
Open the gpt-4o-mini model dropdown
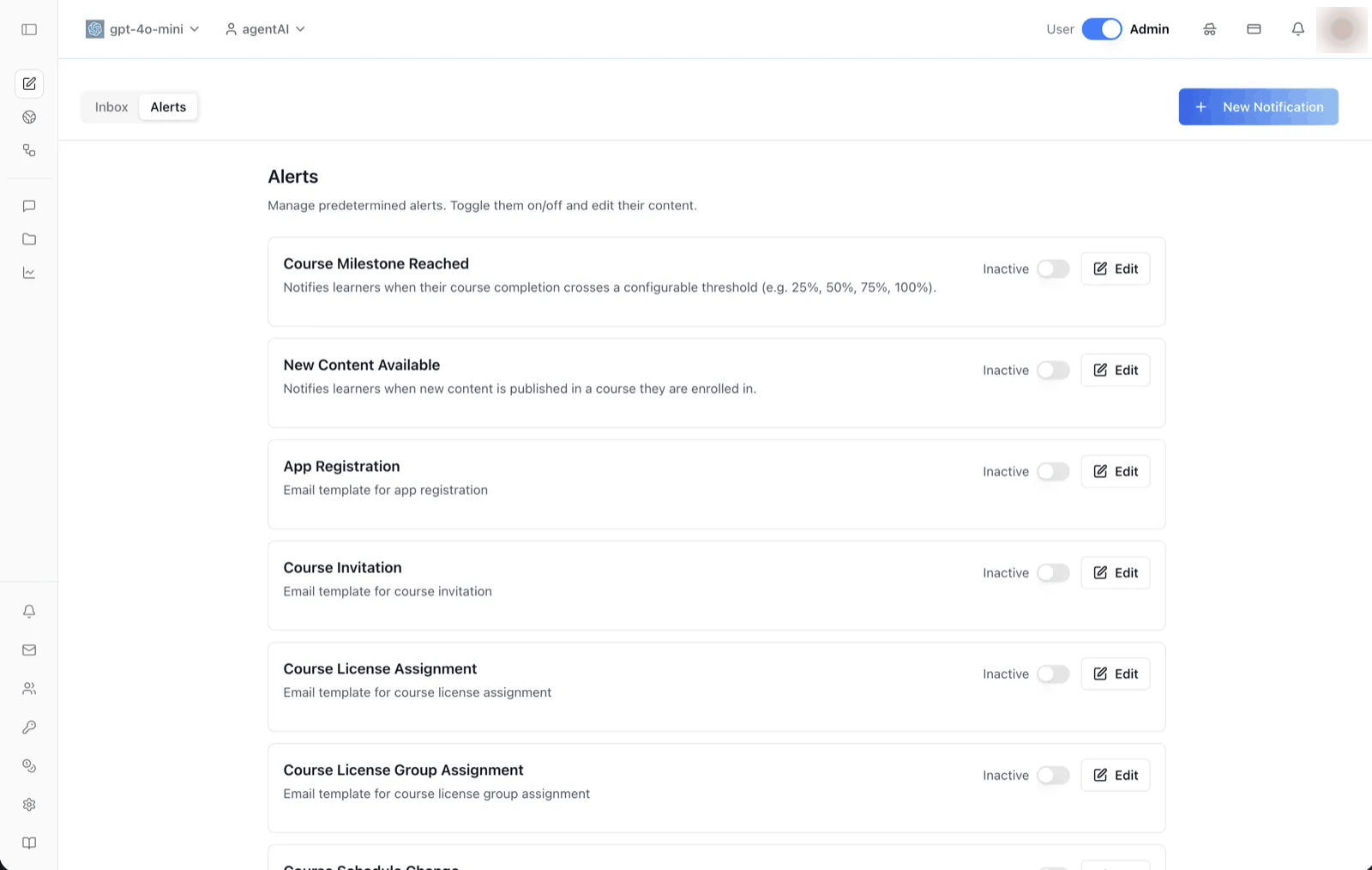click(x=143, y=29)
